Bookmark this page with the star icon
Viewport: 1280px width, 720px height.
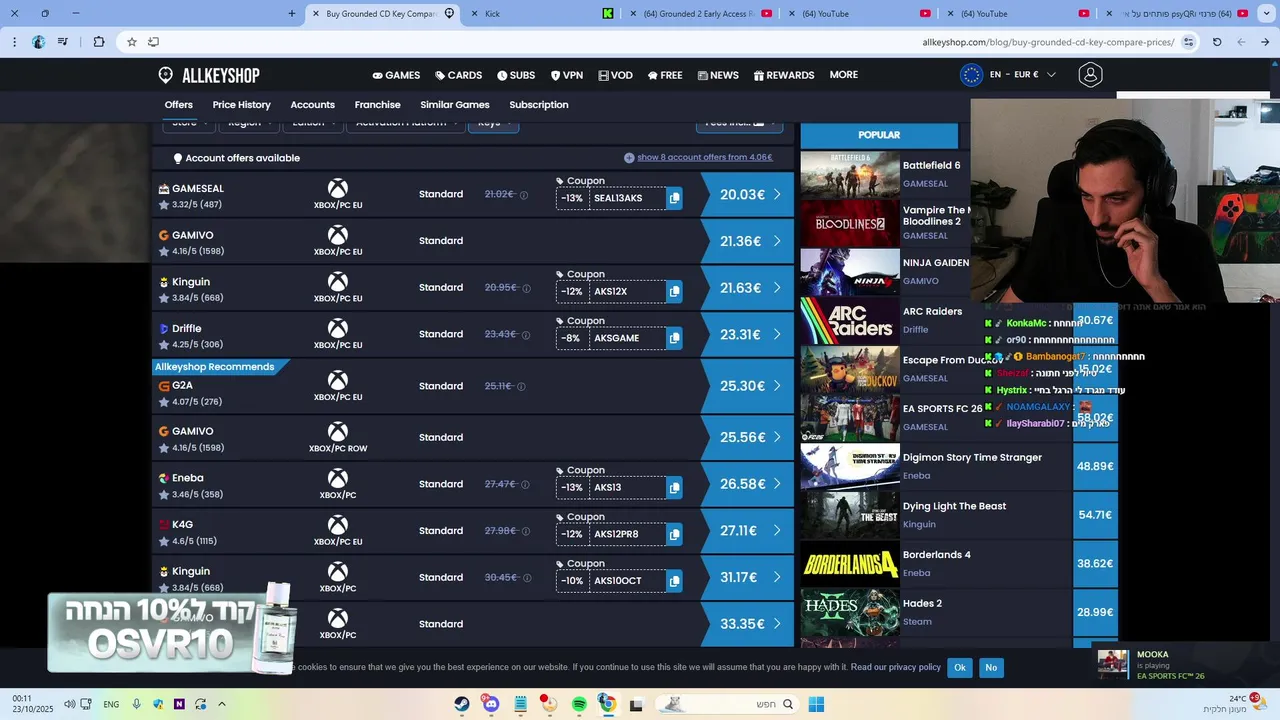tap(132, 42)
